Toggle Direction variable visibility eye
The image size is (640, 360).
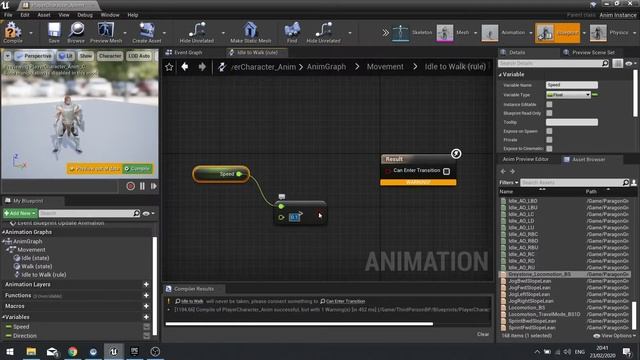click(x=147, y=336)
